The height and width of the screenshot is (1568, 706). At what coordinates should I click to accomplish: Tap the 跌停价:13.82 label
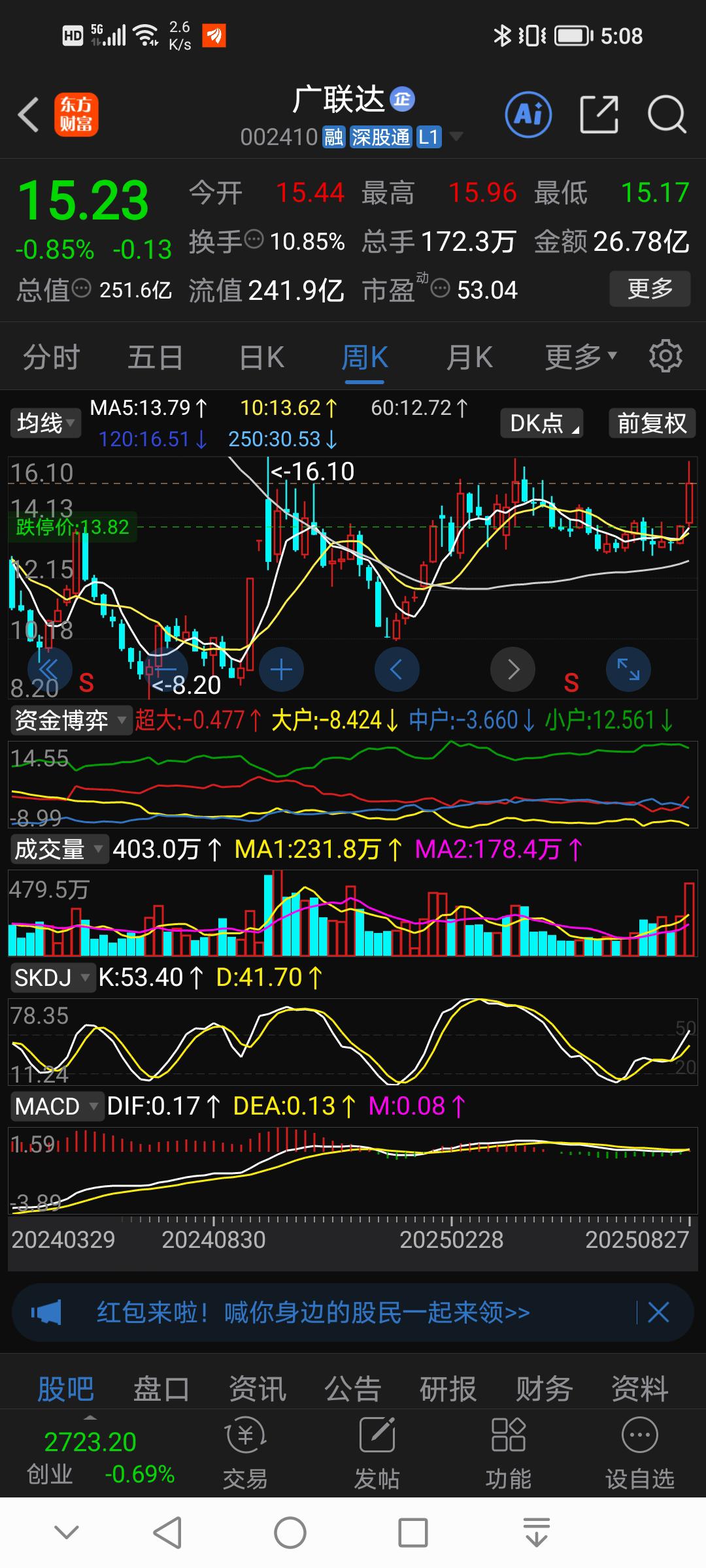coord(73,527)
